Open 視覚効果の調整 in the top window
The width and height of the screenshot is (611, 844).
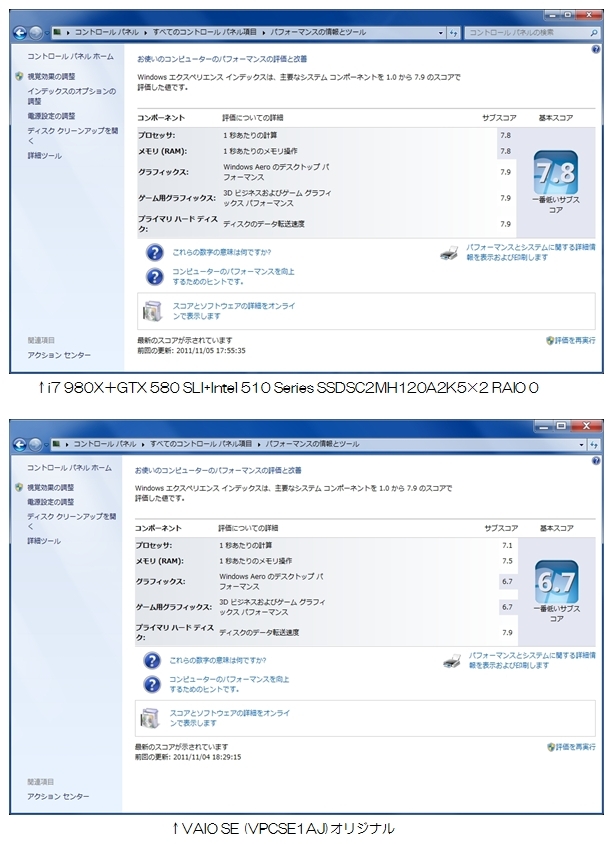[52, 76]
